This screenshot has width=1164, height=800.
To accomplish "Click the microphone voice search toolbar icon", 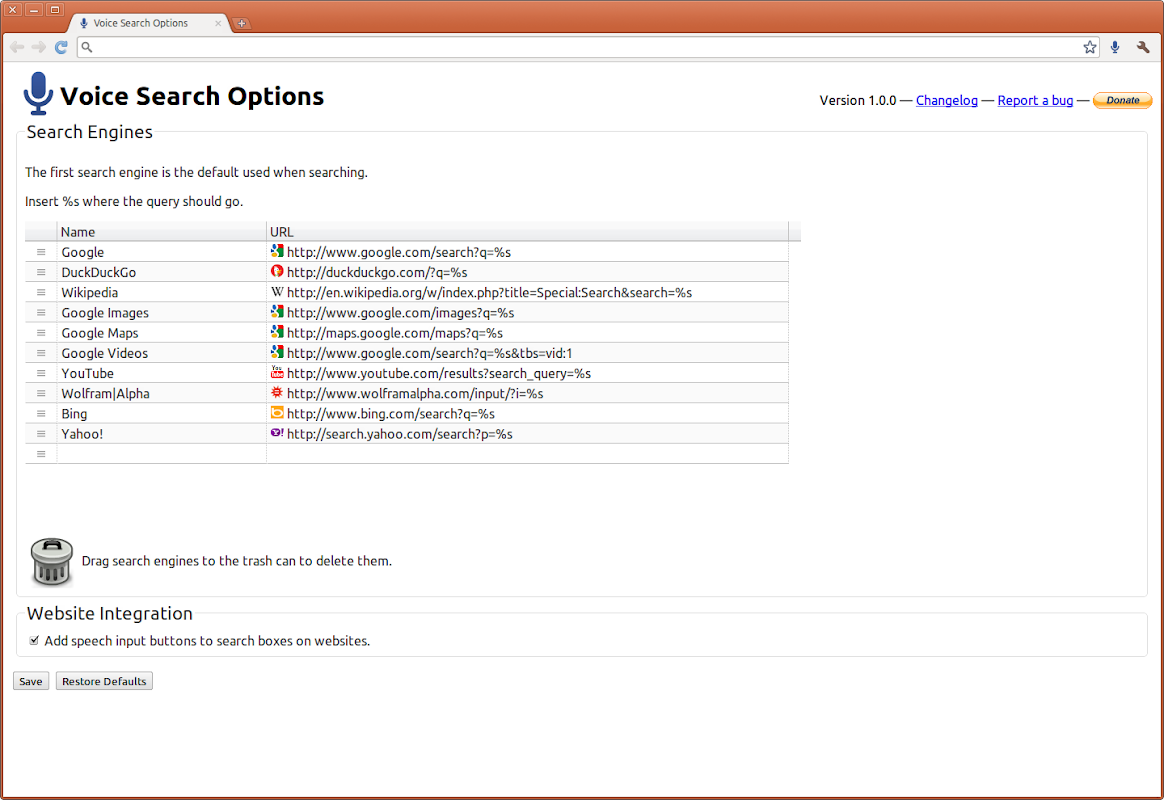I will pyautogui.click(x=1115, y=47).
